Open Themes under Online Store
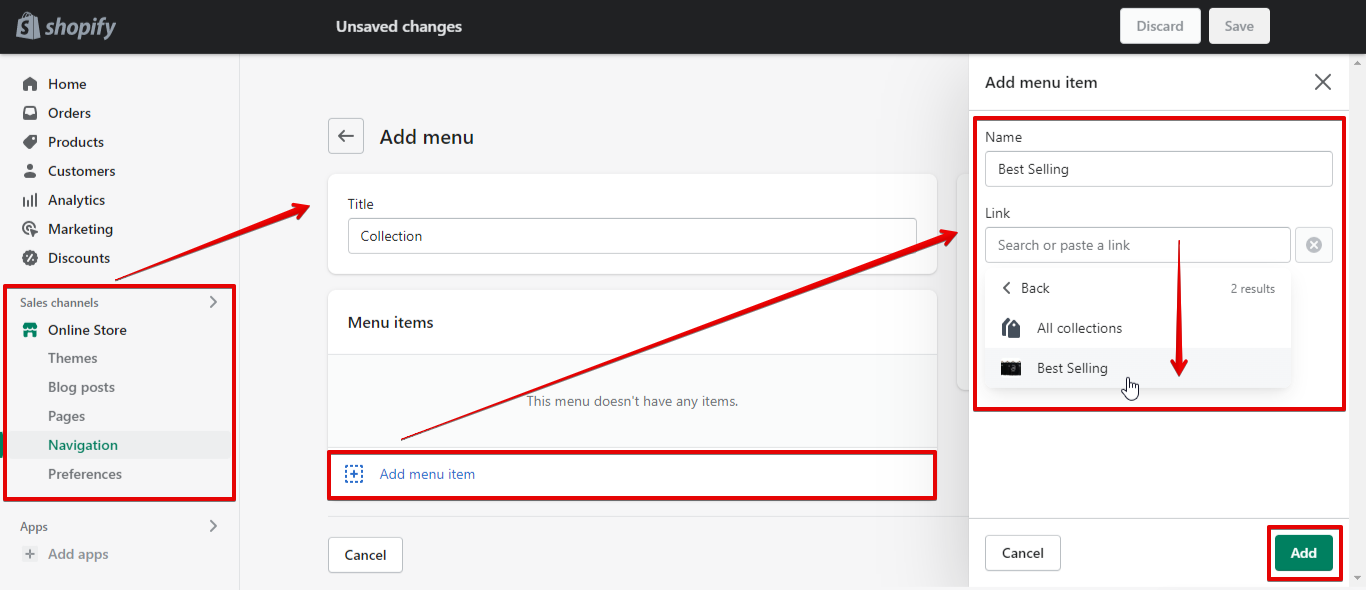The height and width of the screenshot is (590, 1367). click(x=73, y=358)
